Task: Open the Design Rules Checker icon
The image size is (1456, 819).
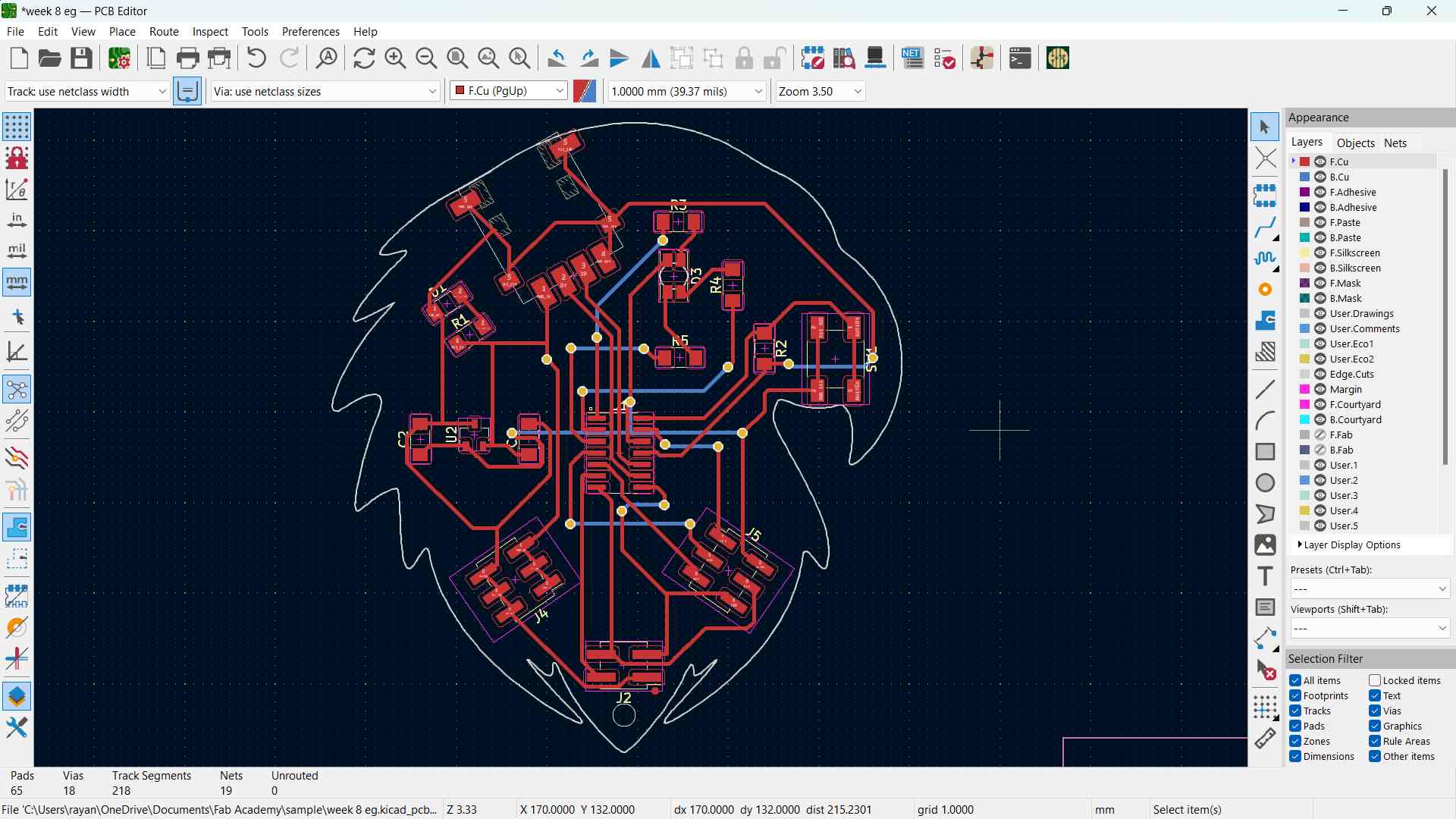Action: point(944,58)
